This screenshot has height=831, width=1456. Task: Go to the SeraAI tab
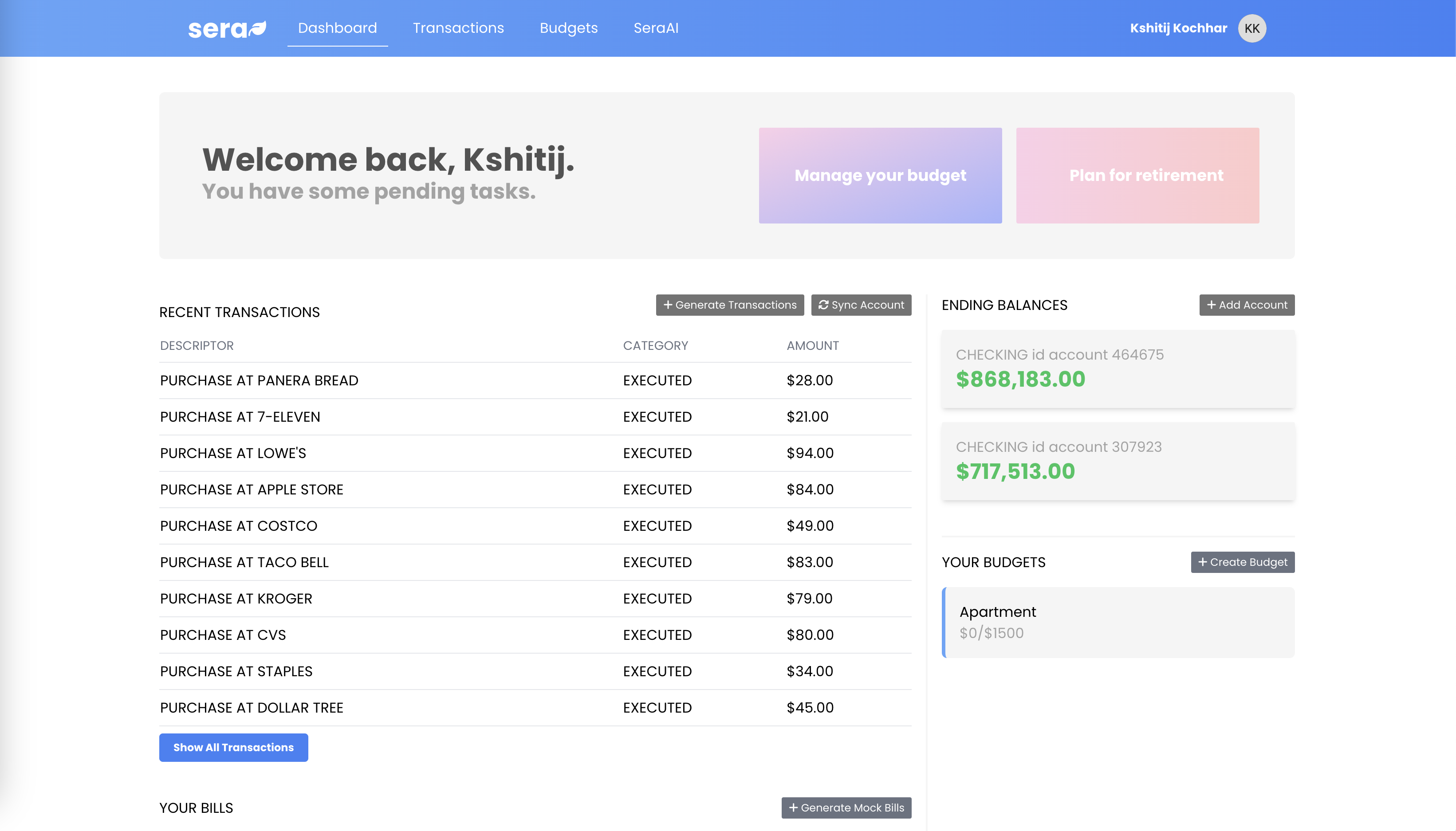click(656, 28)
